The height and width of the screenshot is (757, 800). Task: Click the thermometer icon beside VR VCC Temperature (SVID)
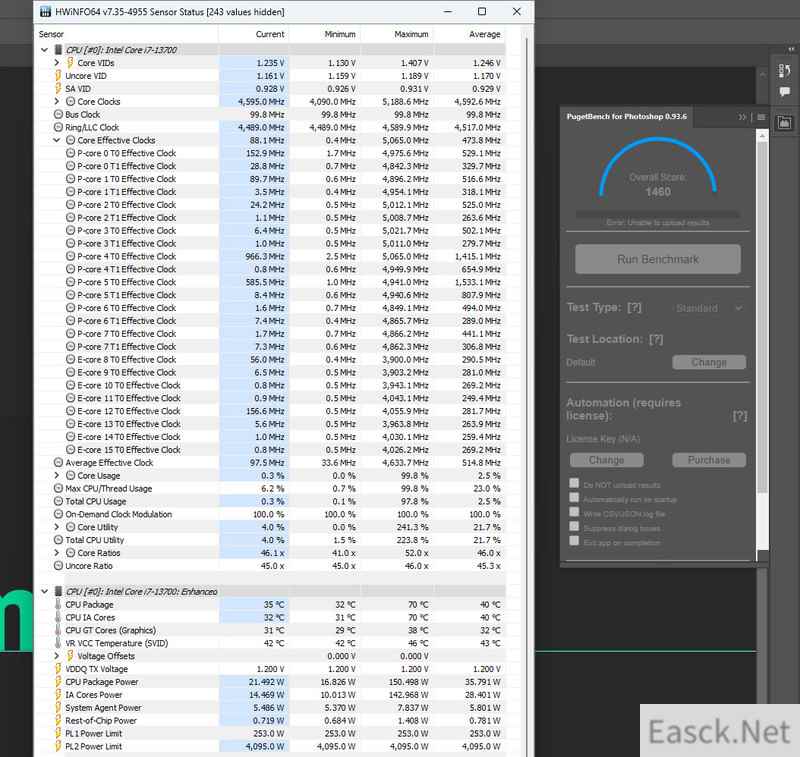click(x=58, y=643)
